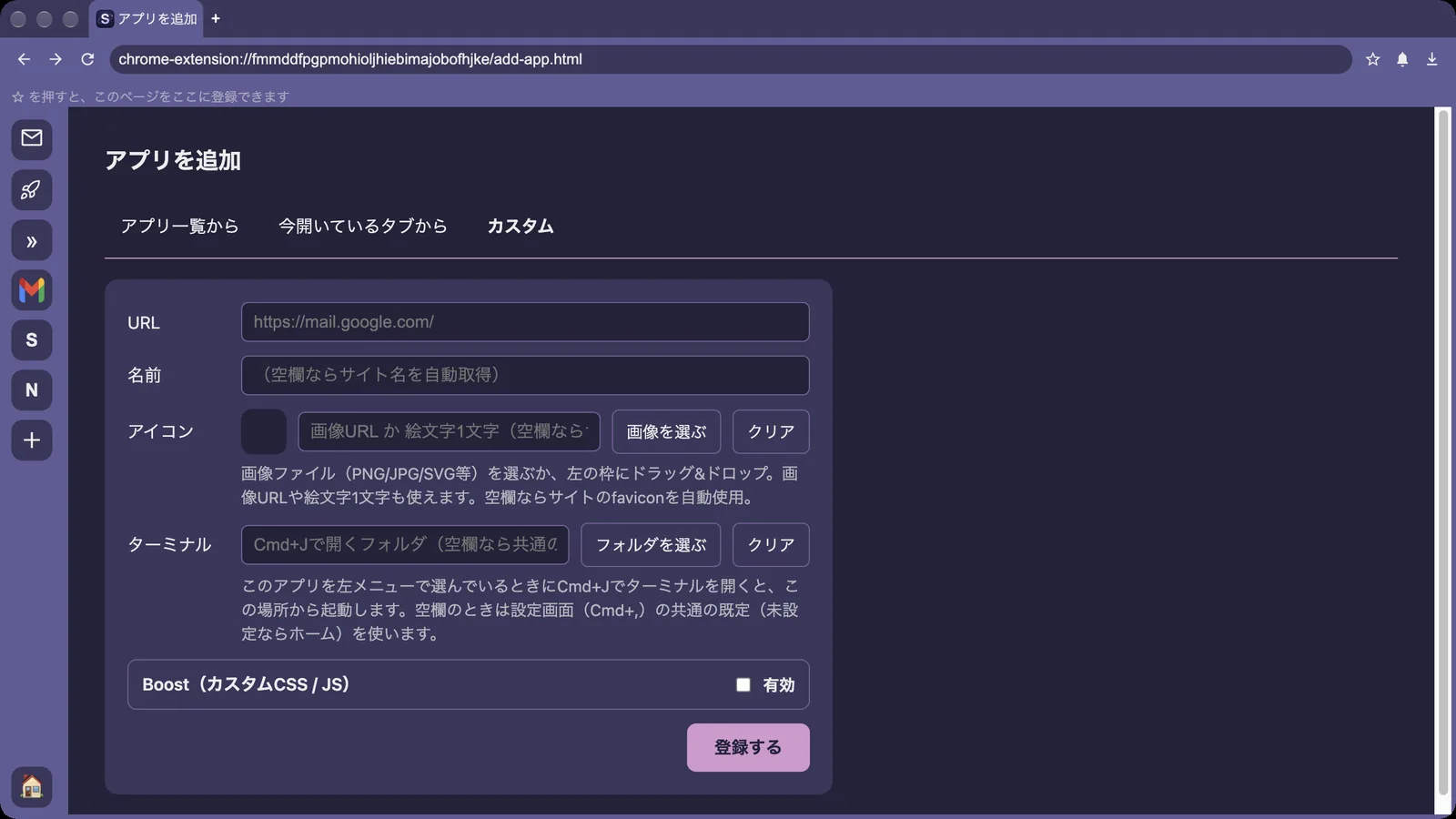Focus the 名前 input field
The image size is (1456, 819).
pyautogui.click(x=525, y=375)
